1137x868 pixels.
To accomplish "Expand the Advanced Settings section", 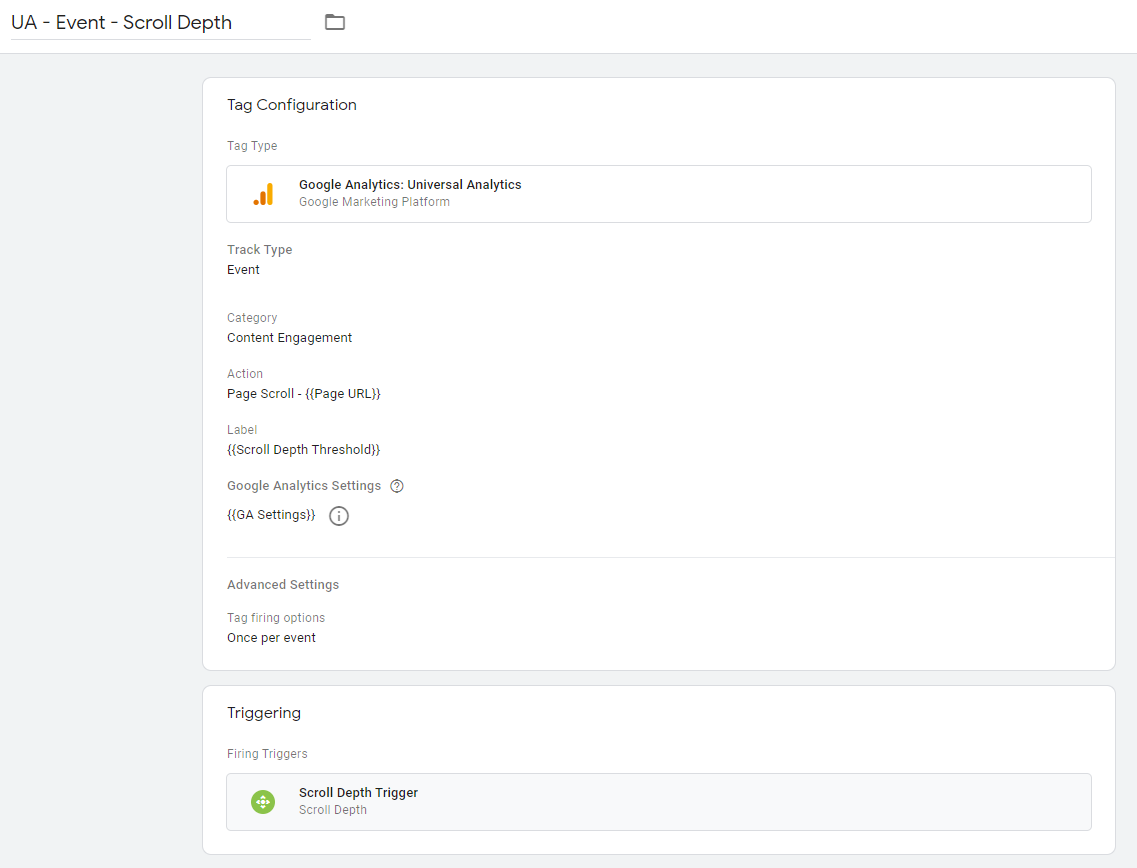I will tap(283, 585).
